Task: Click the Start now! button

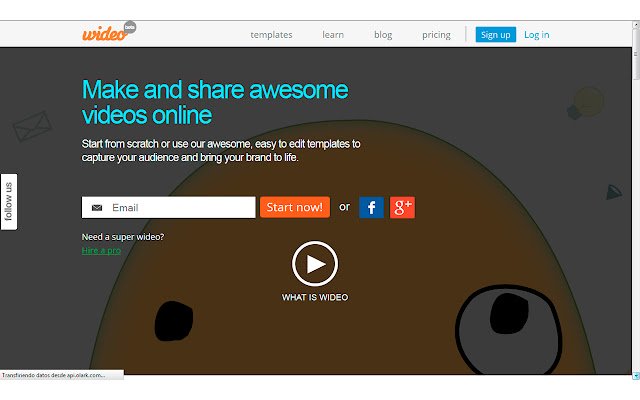Action: pyautogui.click(x=295, y=207)
